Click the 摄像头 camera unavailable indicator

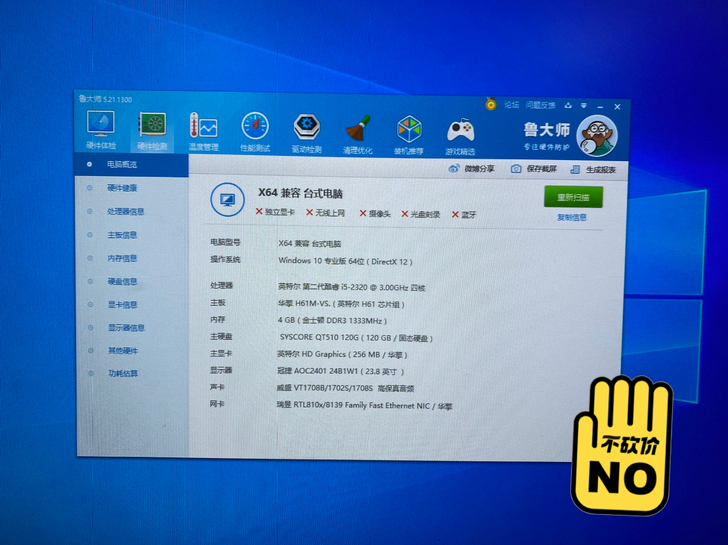point(375,214)
